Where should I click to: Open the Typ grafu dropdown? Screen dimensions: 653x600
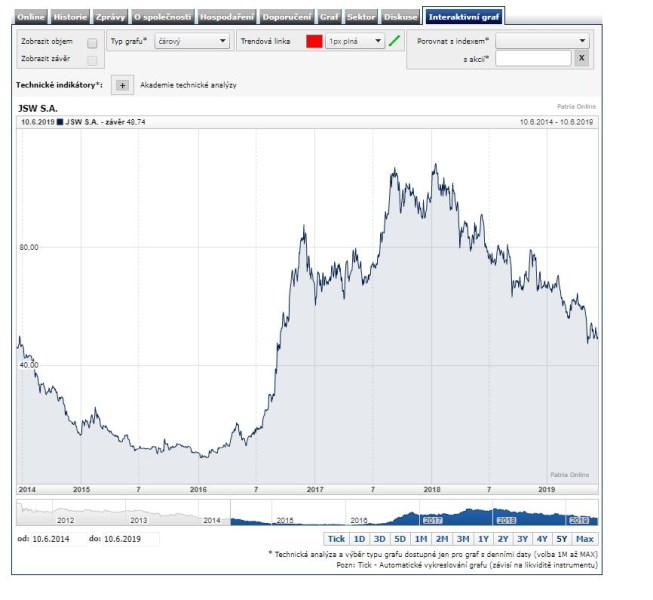(192, 41)
